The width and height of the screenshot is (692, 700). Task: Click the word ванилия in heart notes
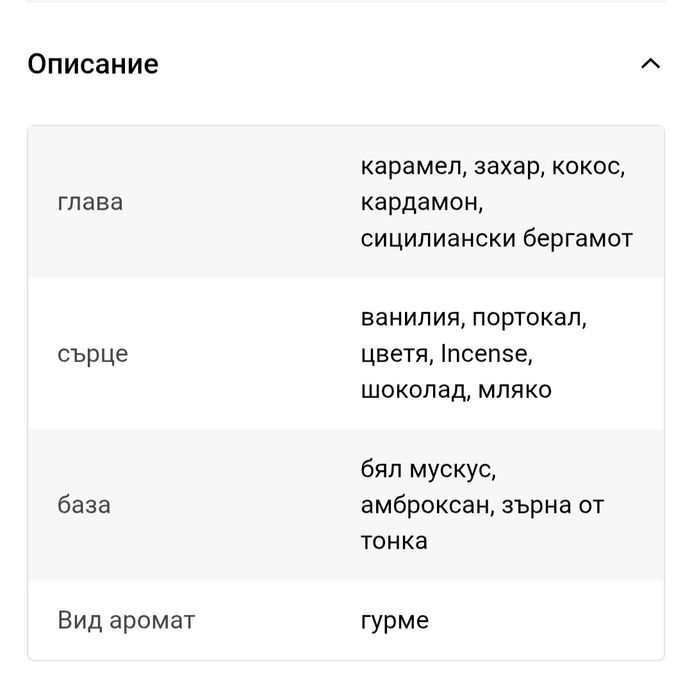[411, 318]
